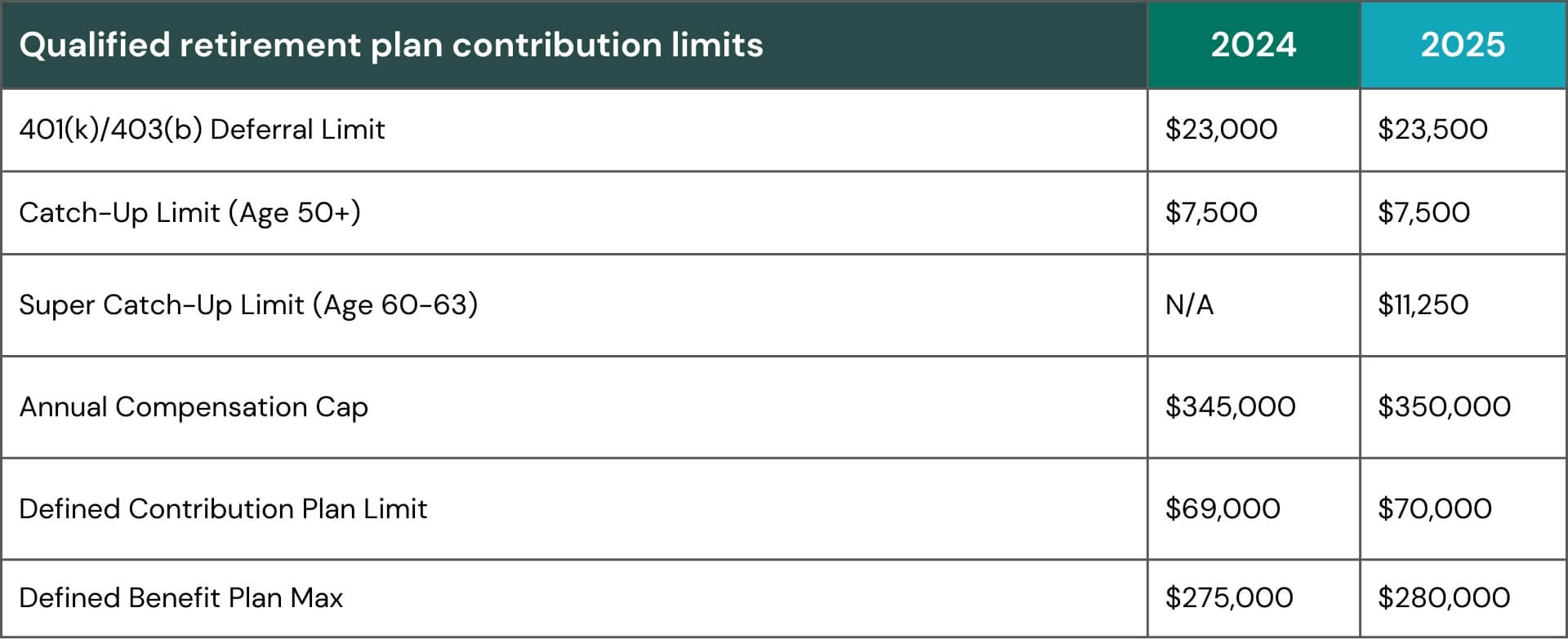This screenshot has width=1568, height=639.
Task: Select the 2024 catch-up $7,500 cell
Action: (x=1211, y=213)
